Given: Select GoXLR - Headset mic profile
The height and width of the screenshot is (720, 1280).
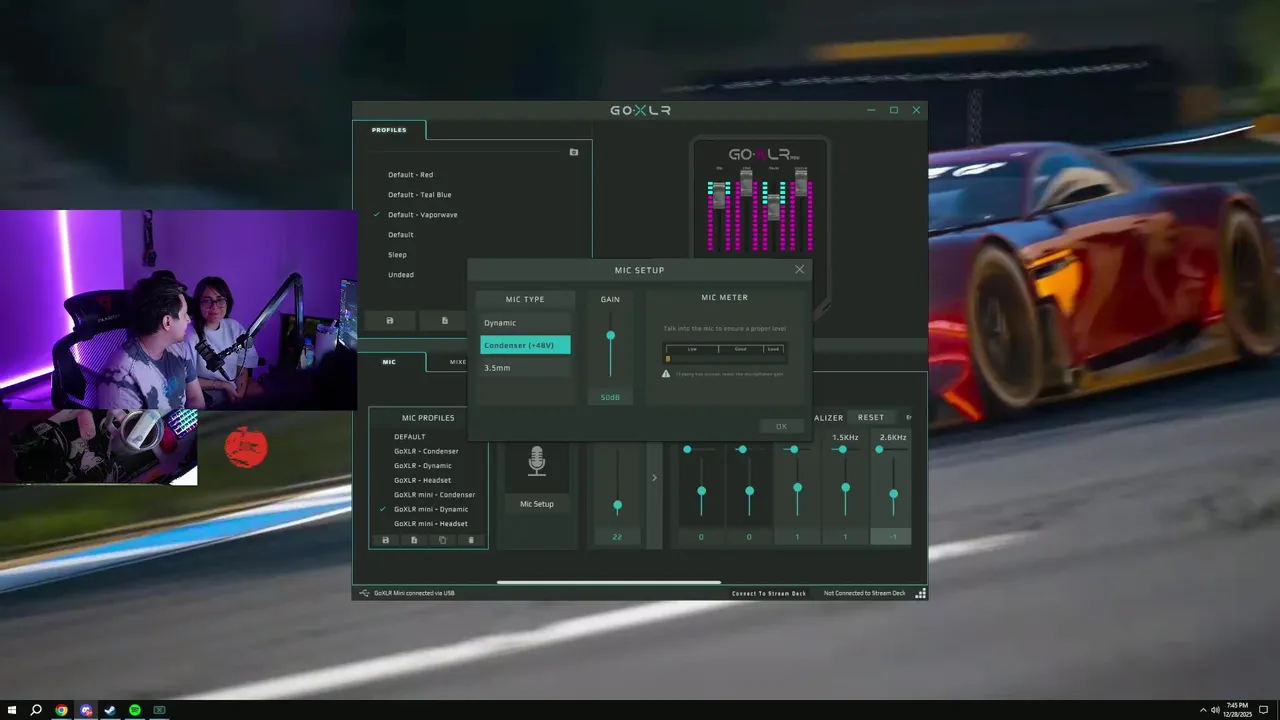Looking at the screenshot, I should click(422, 480).
